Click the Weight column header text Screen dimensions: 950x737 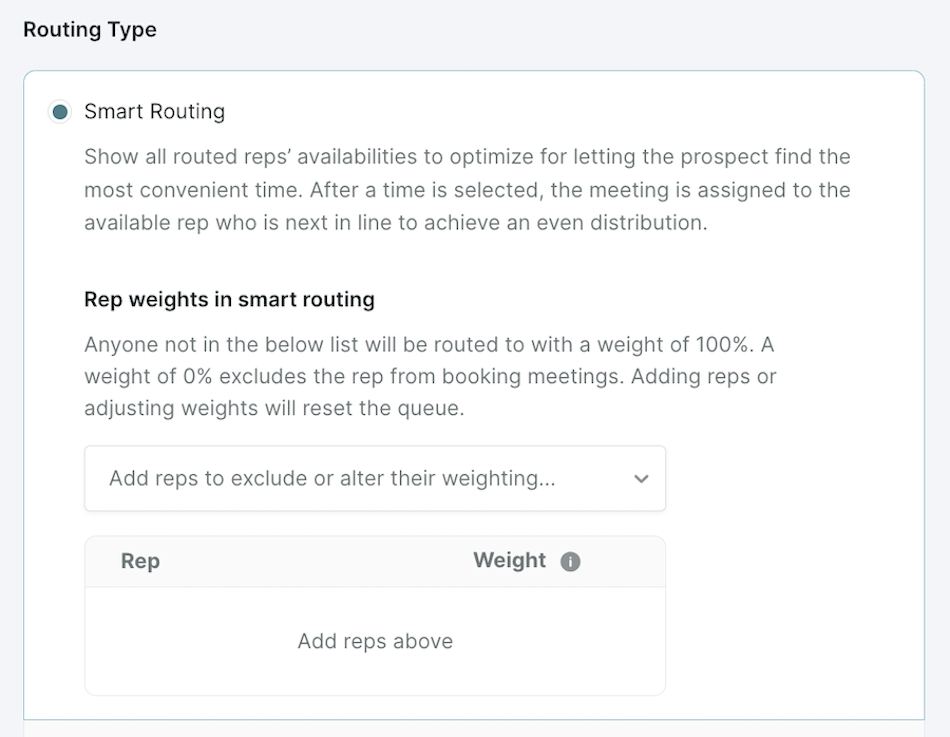click(510, 561)
